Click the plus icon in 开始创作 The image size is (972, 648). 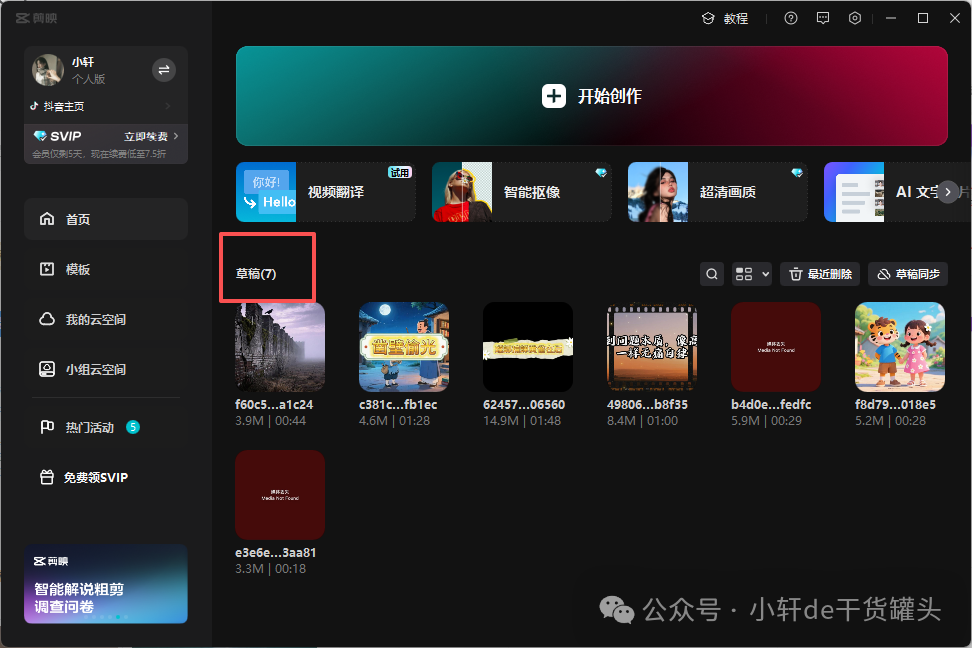click(554, 96)
